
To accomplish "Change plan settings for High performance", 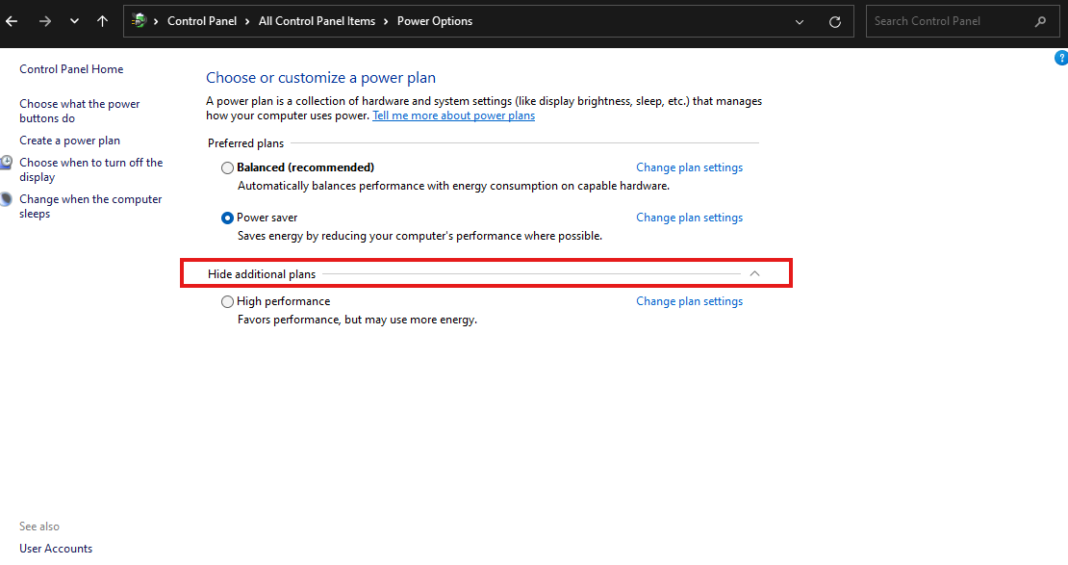I will [x=689, y=302].
